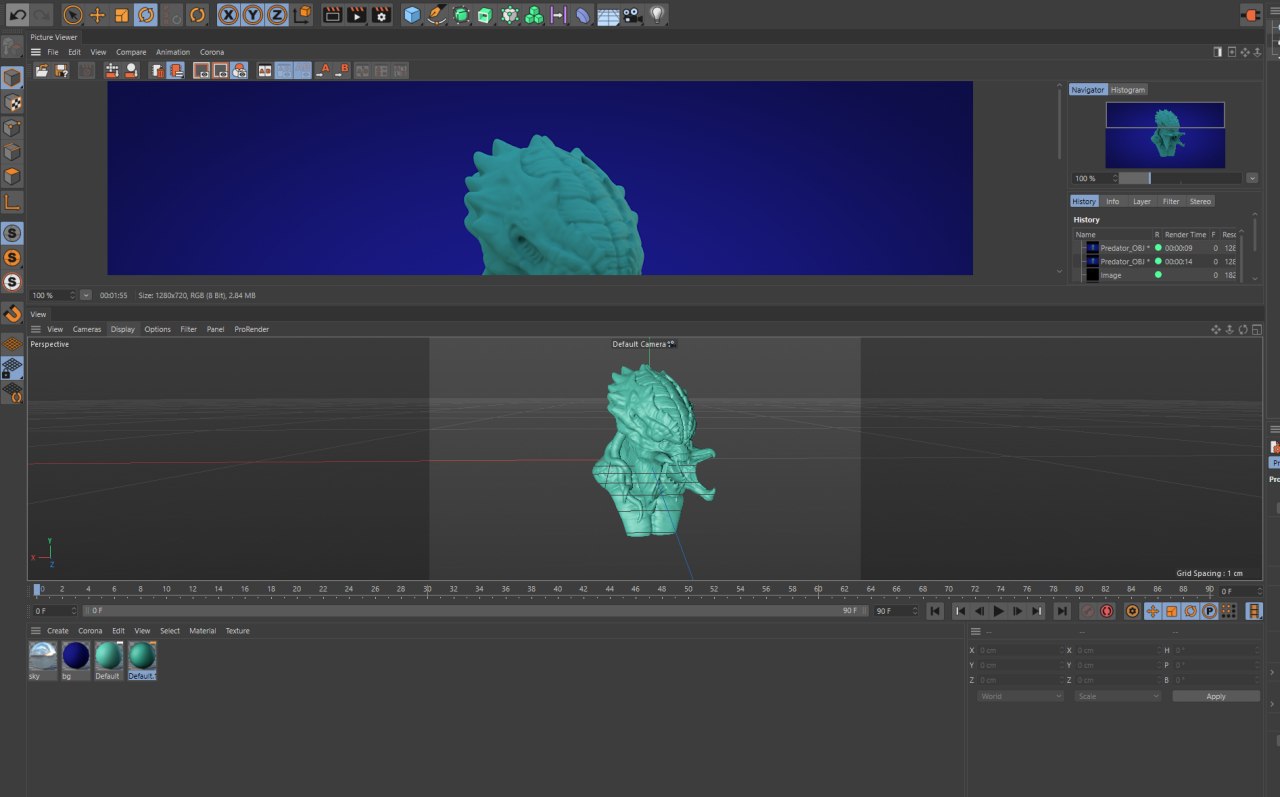Toggle Y axis lock
Screen dimensions: 1280x797
(x=253, y=15)
